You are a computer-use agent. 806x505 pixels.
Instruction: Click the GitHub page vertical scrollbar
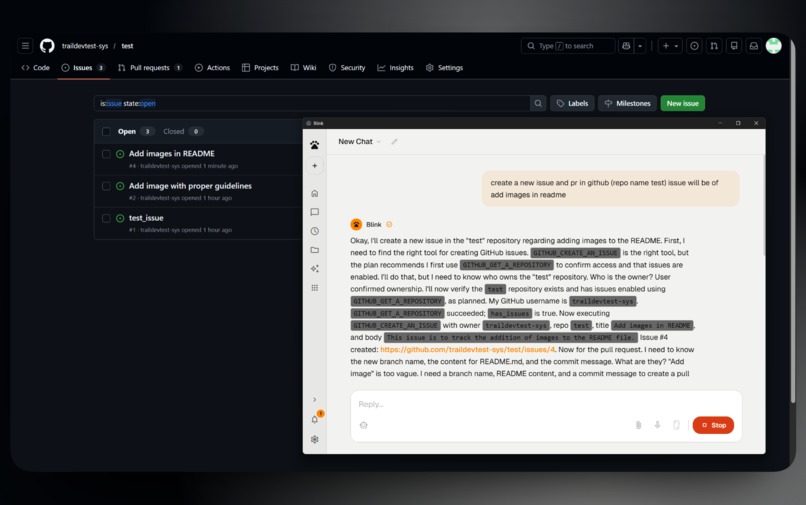click(x=793, y=221)
